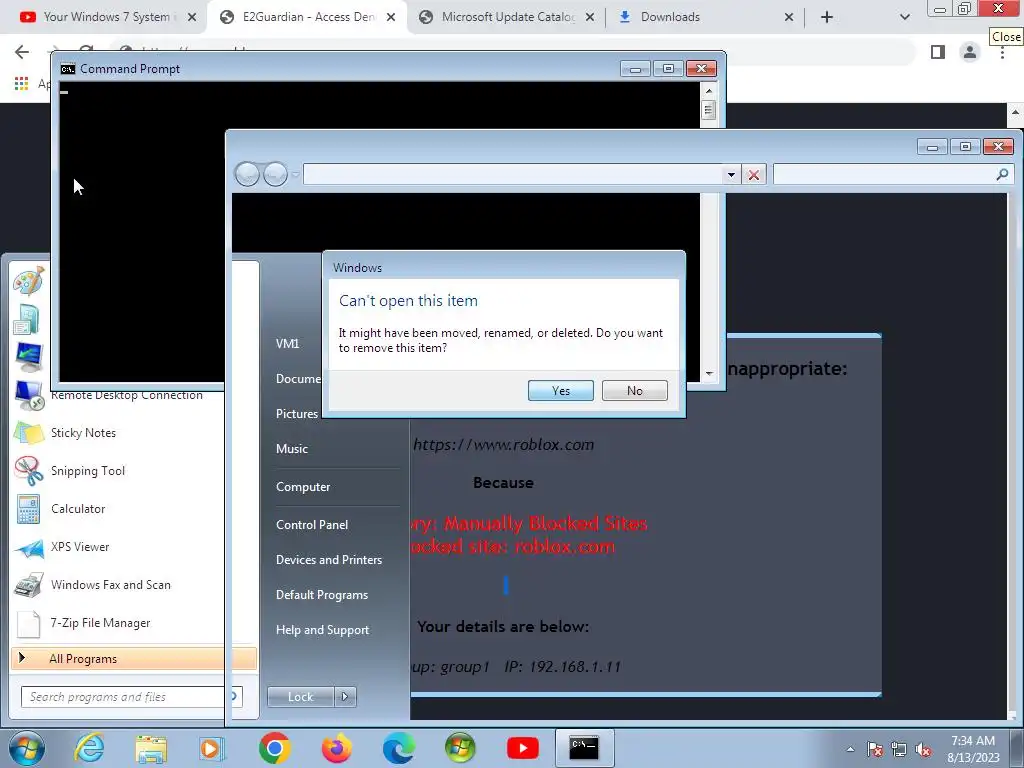Click Command Prompt scrollbar down arrow
The width and height of the screenshot is (1024, 768).
tap(709, 374)
